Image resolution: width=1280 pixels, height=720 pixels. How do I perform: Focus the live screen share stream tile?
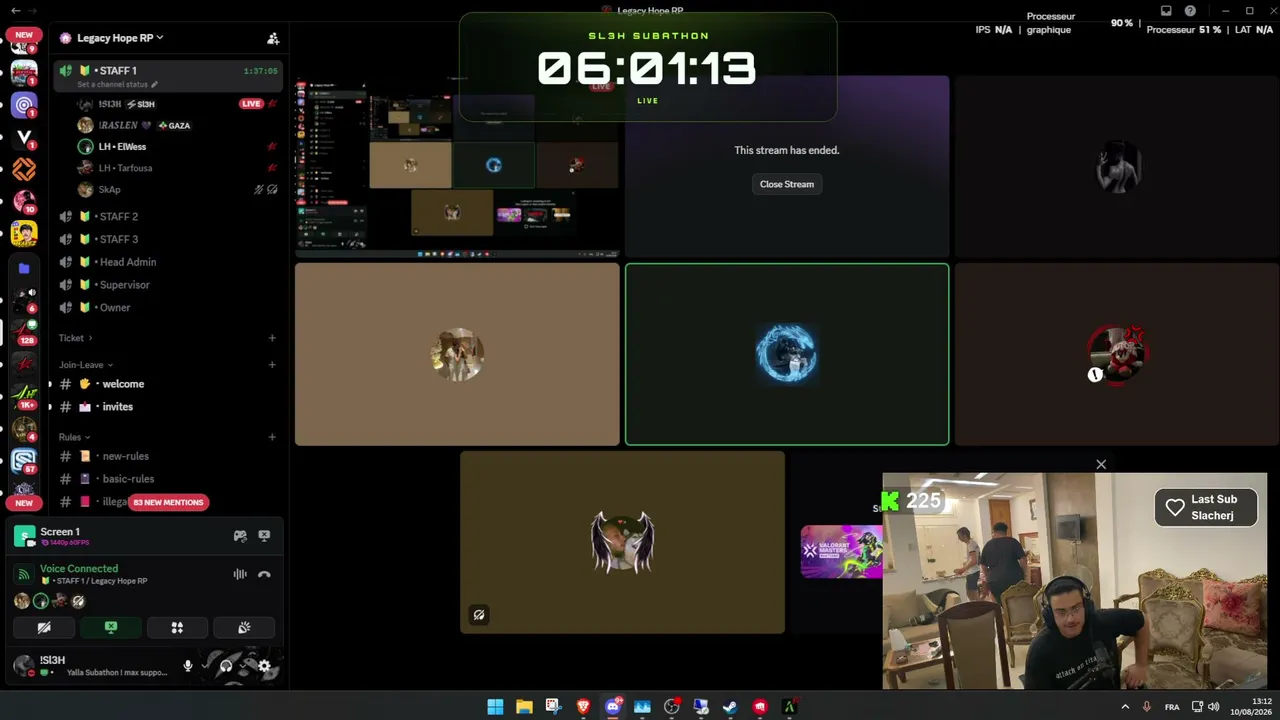(457, 166)
